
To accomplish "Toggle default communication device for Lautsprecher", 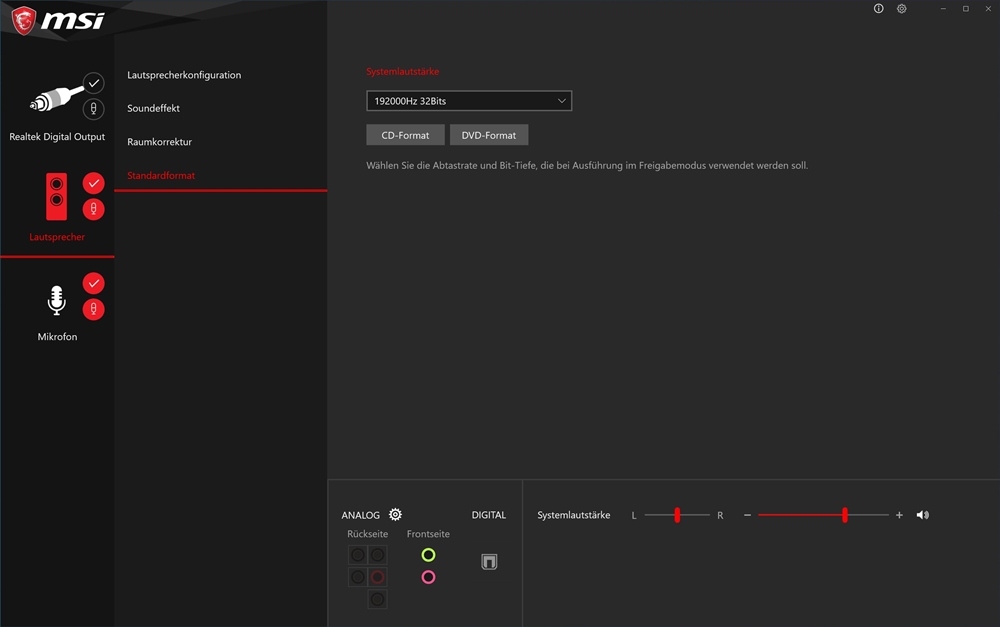I will pyautogui.click(x=94, y=209).
